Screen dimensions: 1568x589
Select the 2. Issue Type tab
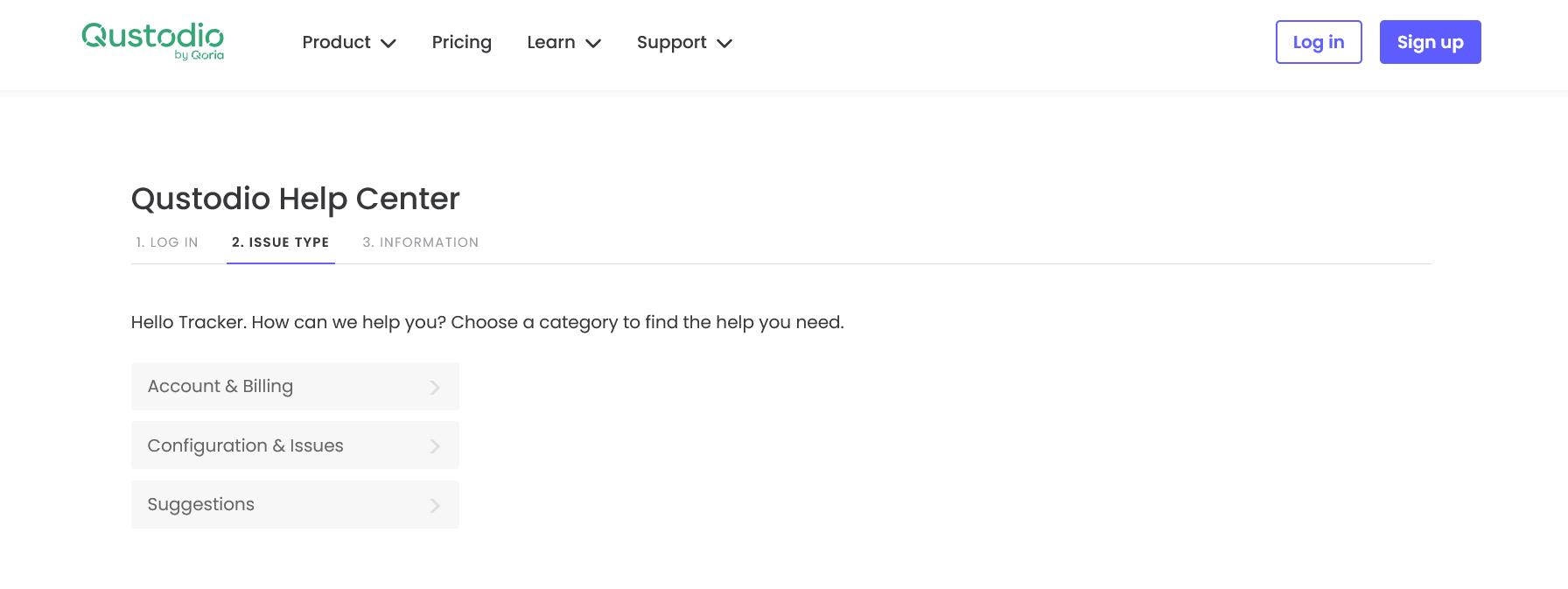281,242
